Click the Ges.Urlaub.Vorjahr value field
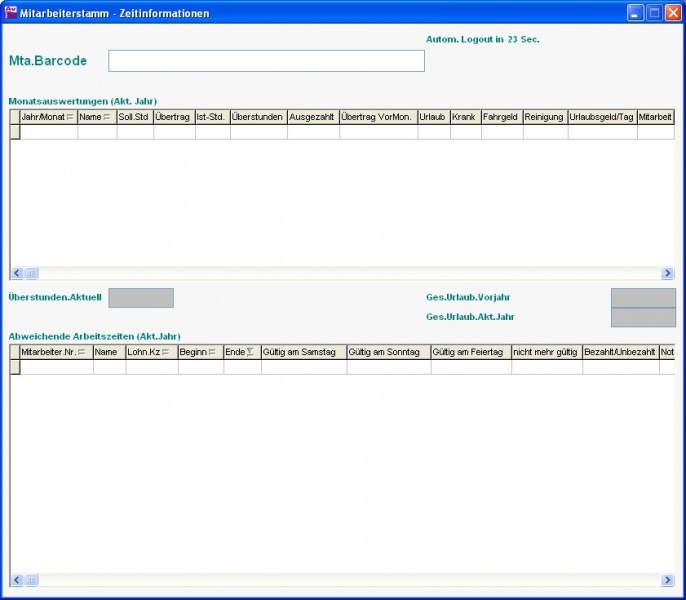 tap(643, 298)
